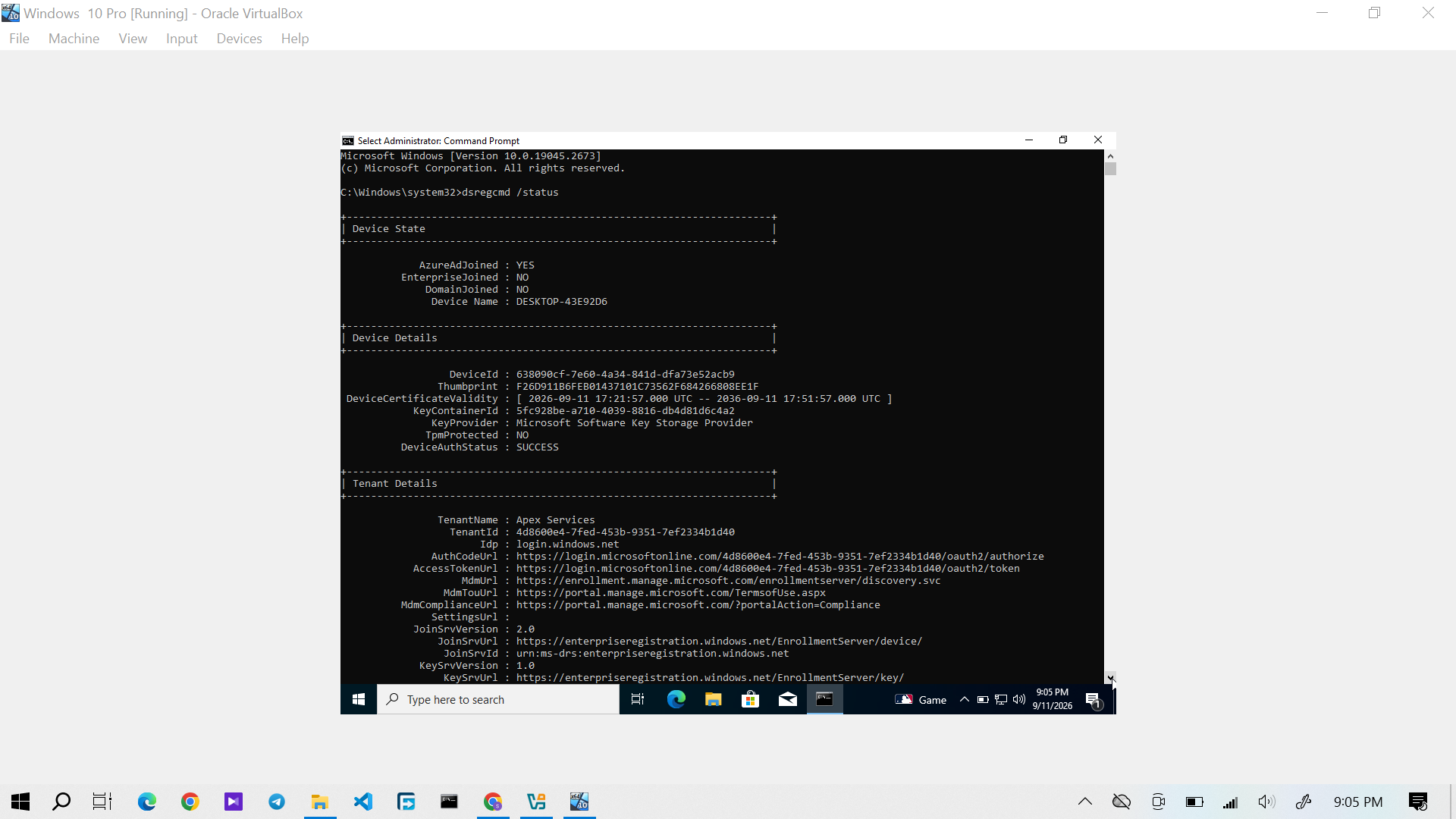Launch Microsoft Edge in the guest taskbar
Screen dimensions: 1456x819
pyautogui.click(x=676, y=699)
